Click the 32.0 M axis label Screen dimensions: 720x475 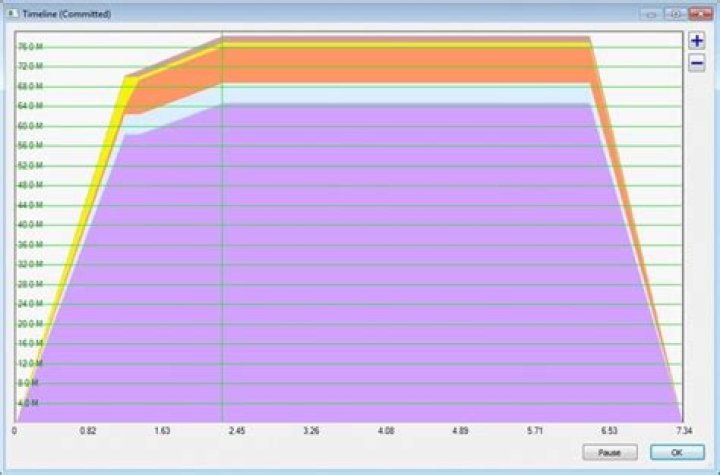coord(30,264)
